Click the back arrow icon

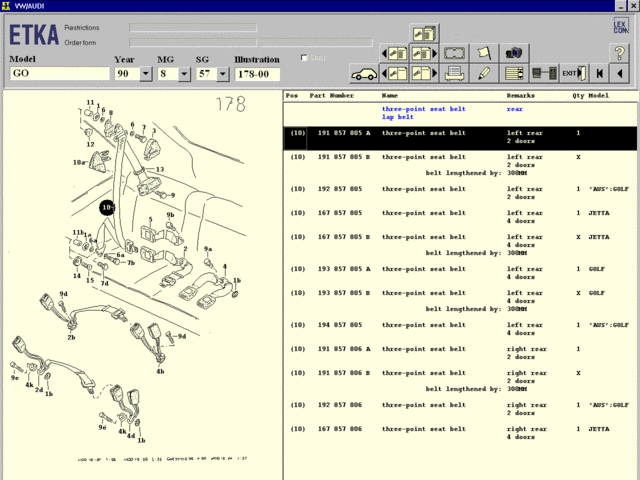tap(619, 74)
